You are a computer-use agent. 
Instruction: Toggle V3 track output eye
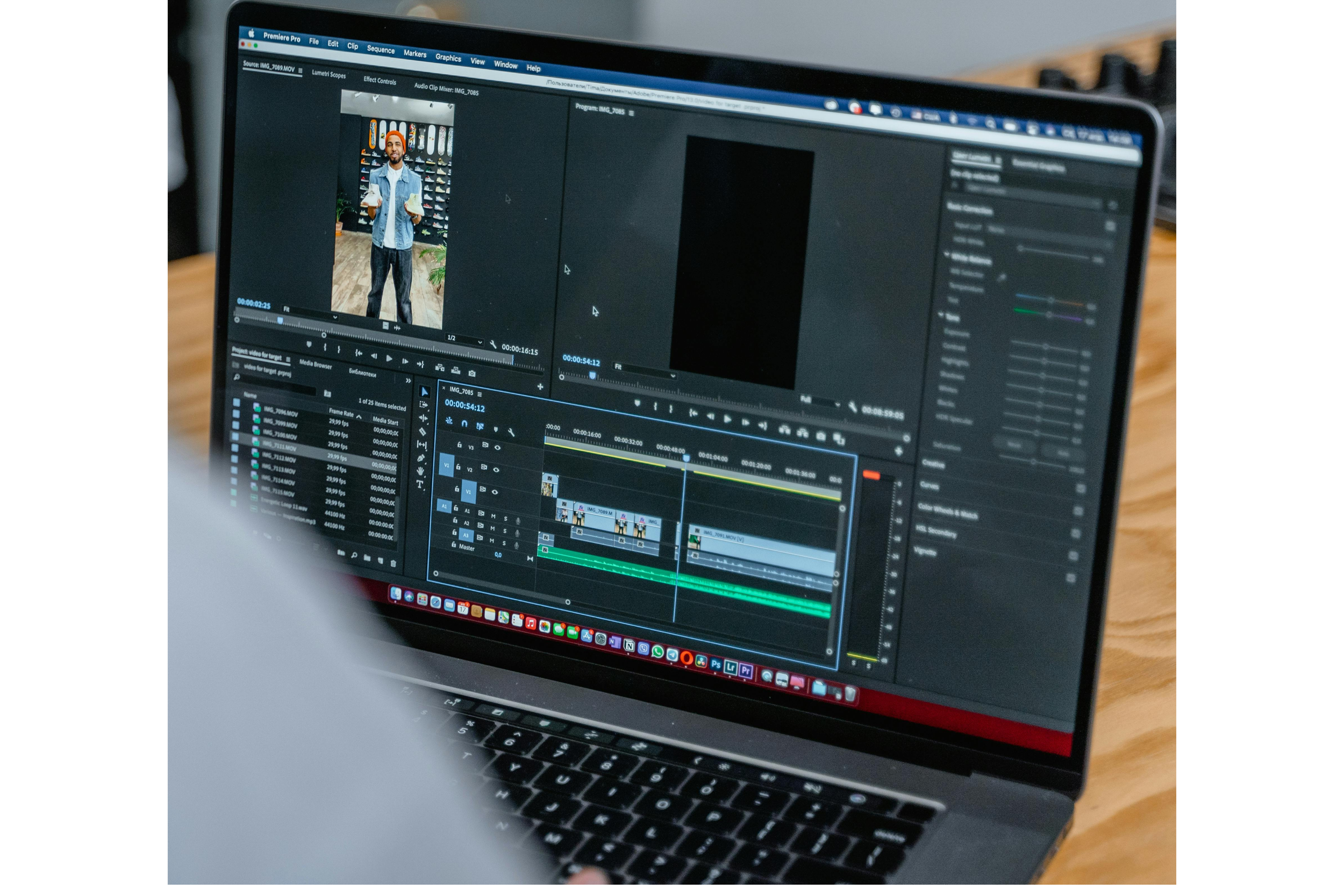(498, 447)
